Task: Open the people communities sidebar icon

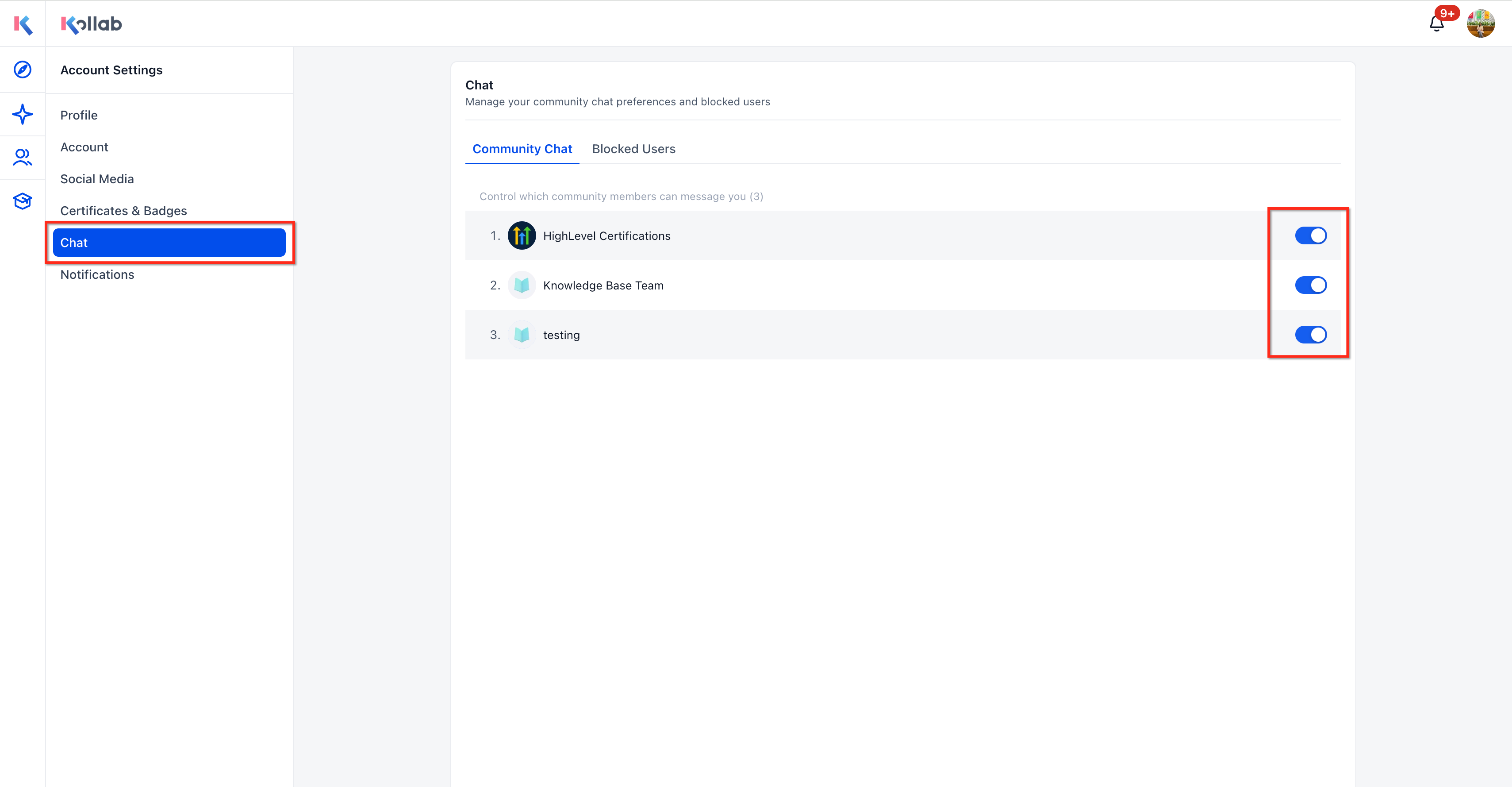Action: tap(22, 158)
